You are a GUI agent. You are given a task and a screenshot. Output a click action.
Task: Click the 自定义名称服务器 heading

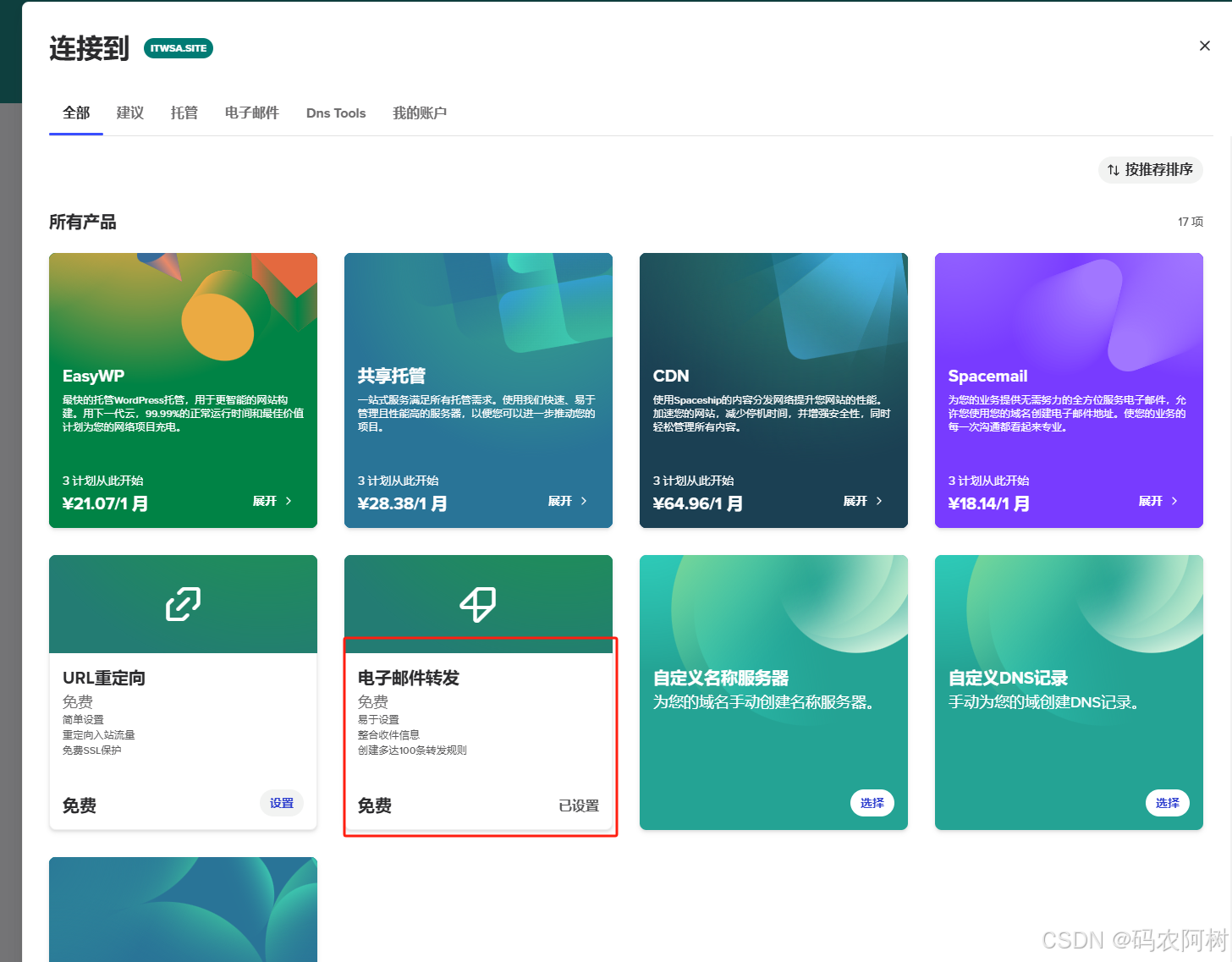(x=721, y=678)
